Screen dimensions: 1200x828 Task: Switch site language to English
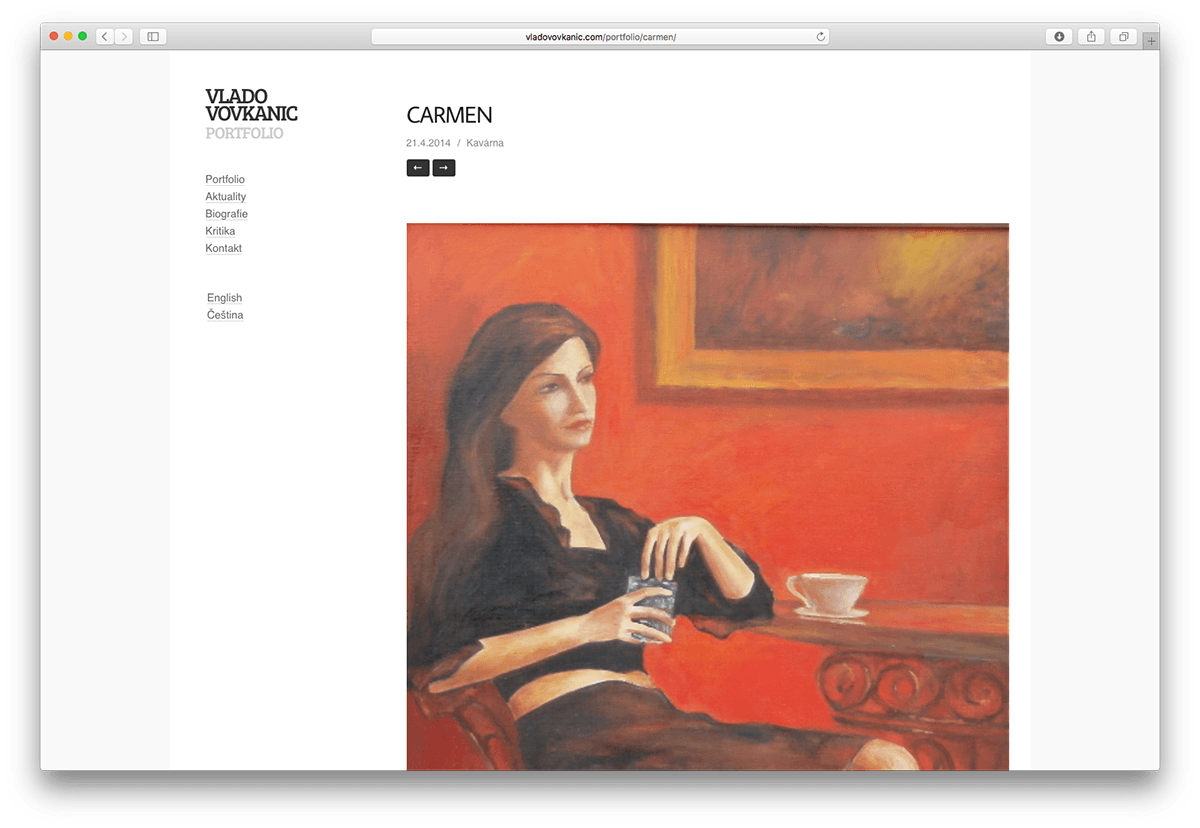(x=225, y=298)
